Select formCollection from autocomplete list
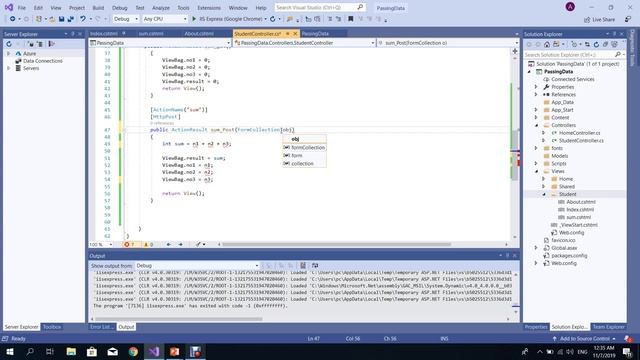Image resolution: width=640 pixels, height=360 pixels. [x=304, y=147]
